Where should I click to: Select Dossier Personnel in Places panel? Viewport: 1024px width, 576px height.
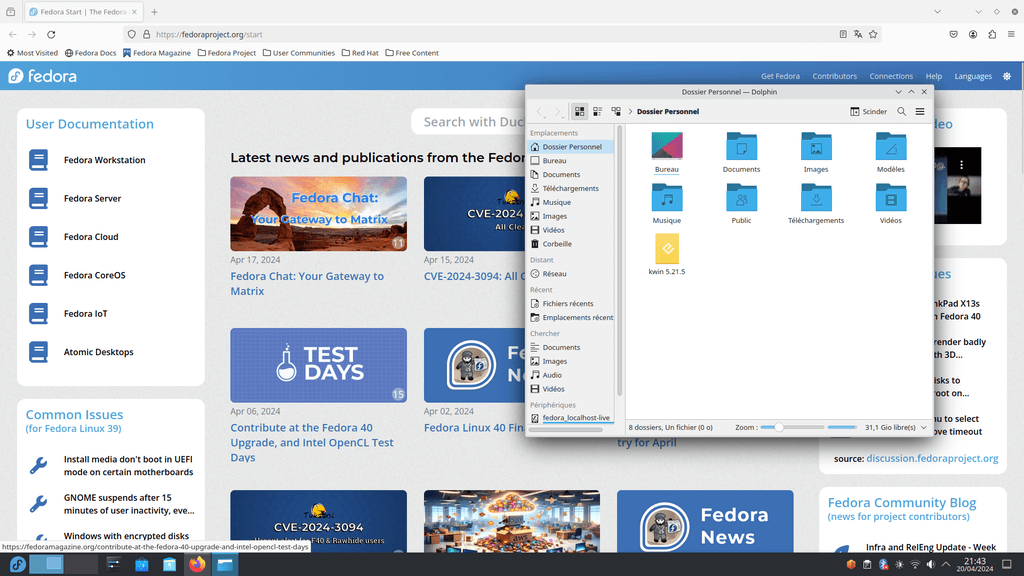click(571, 147)
